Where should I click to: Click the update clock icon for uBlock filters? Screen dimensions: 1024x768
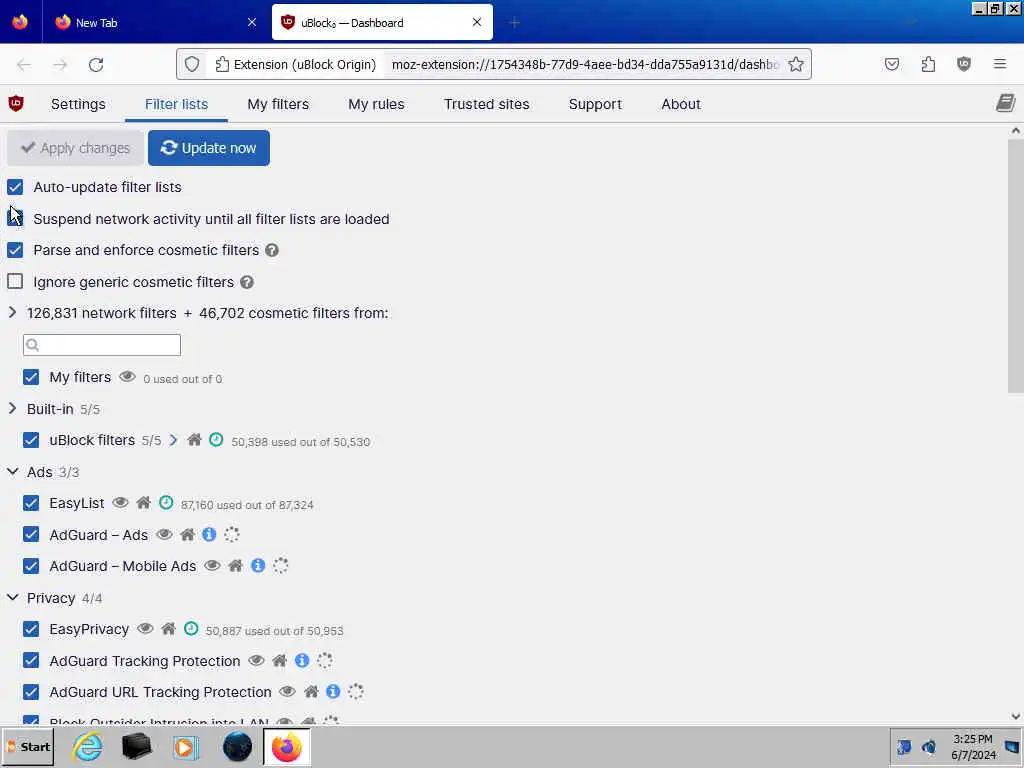tap(216, 440)
